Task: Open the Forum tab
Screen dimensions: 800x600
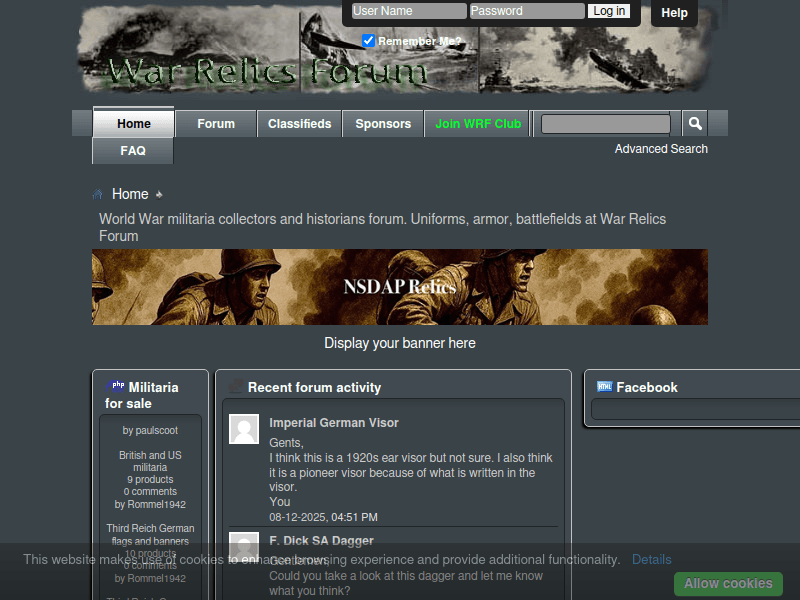Action: point(216,124)
